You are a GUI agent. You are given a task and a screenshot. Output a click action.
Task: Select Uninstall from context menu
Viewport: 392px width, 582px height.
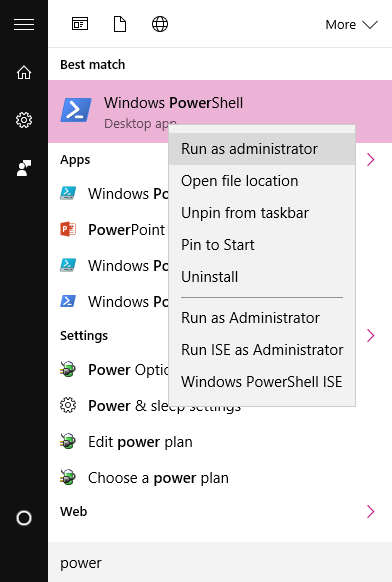pos(262,277)
